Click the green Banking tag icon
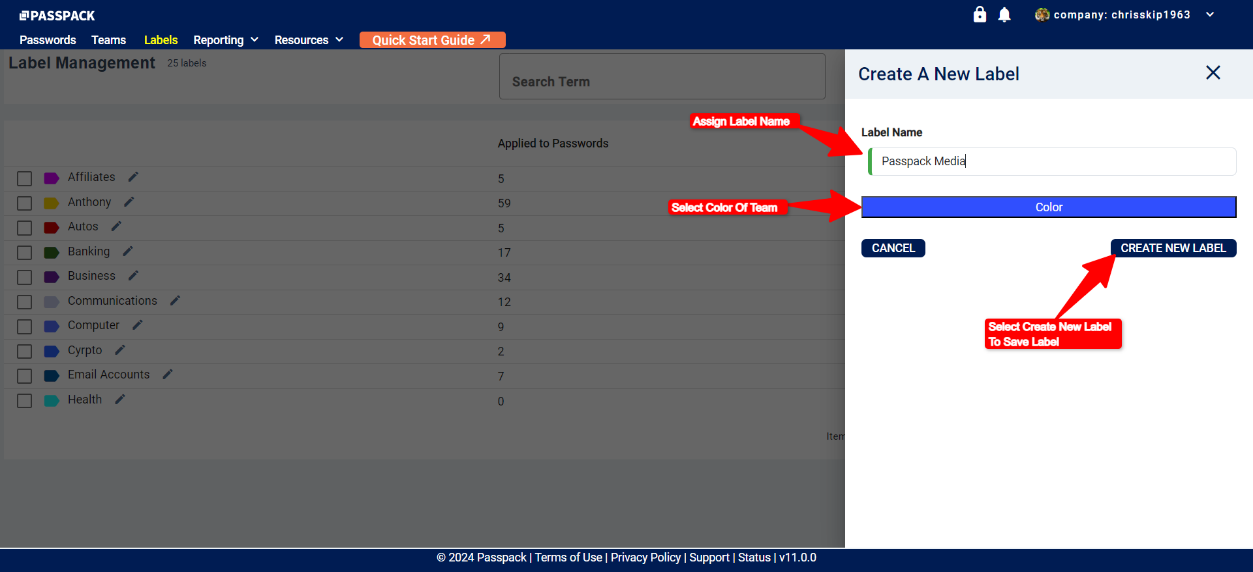Image resolution: width=1253 pixels, height=572 pixels. [52, 252]
